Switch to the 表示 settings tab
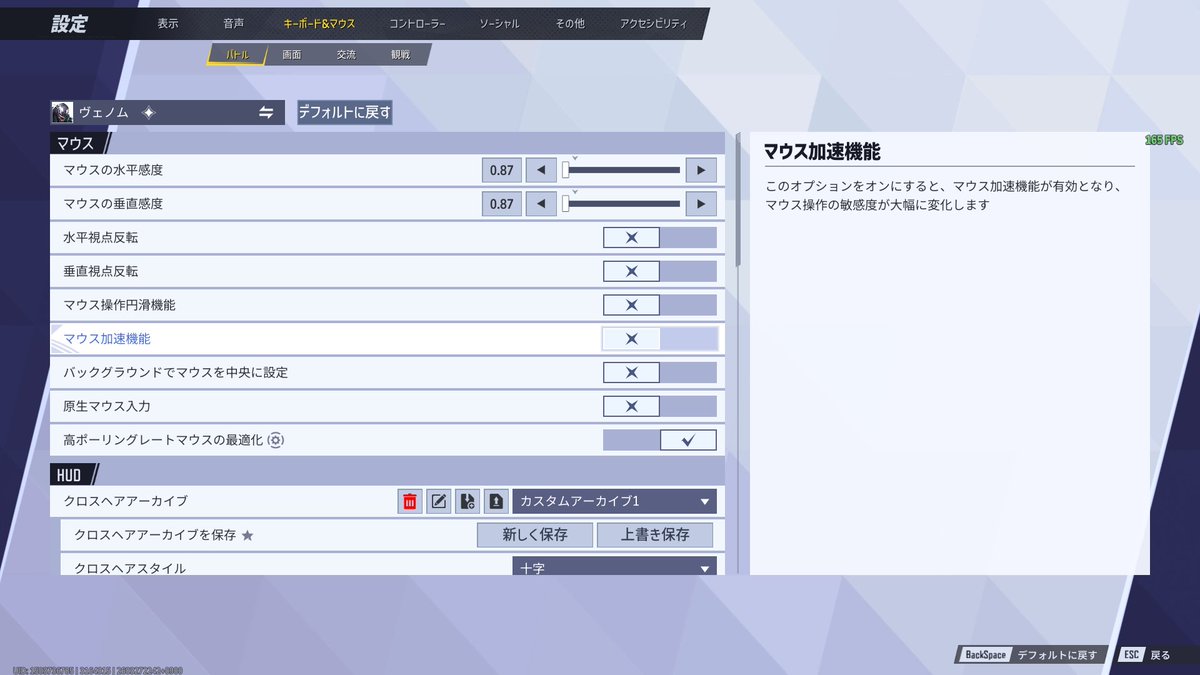The height and width of the screenshot is (675, 1200). pyautogui.click(x=168, y=23)
